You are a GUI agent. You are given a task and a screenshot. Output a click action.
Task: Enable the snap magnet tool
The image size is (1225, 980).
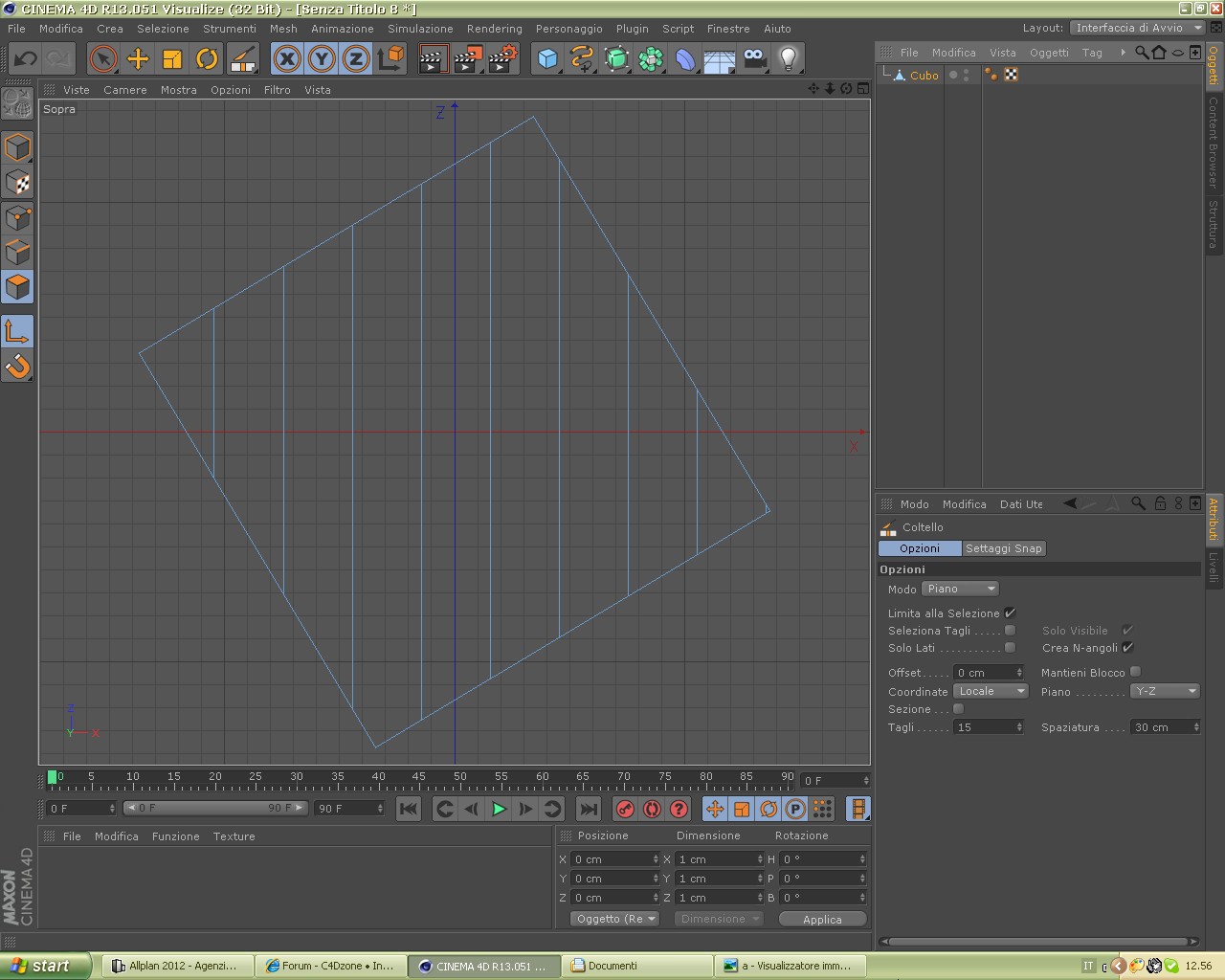click(x=17, y=367)
